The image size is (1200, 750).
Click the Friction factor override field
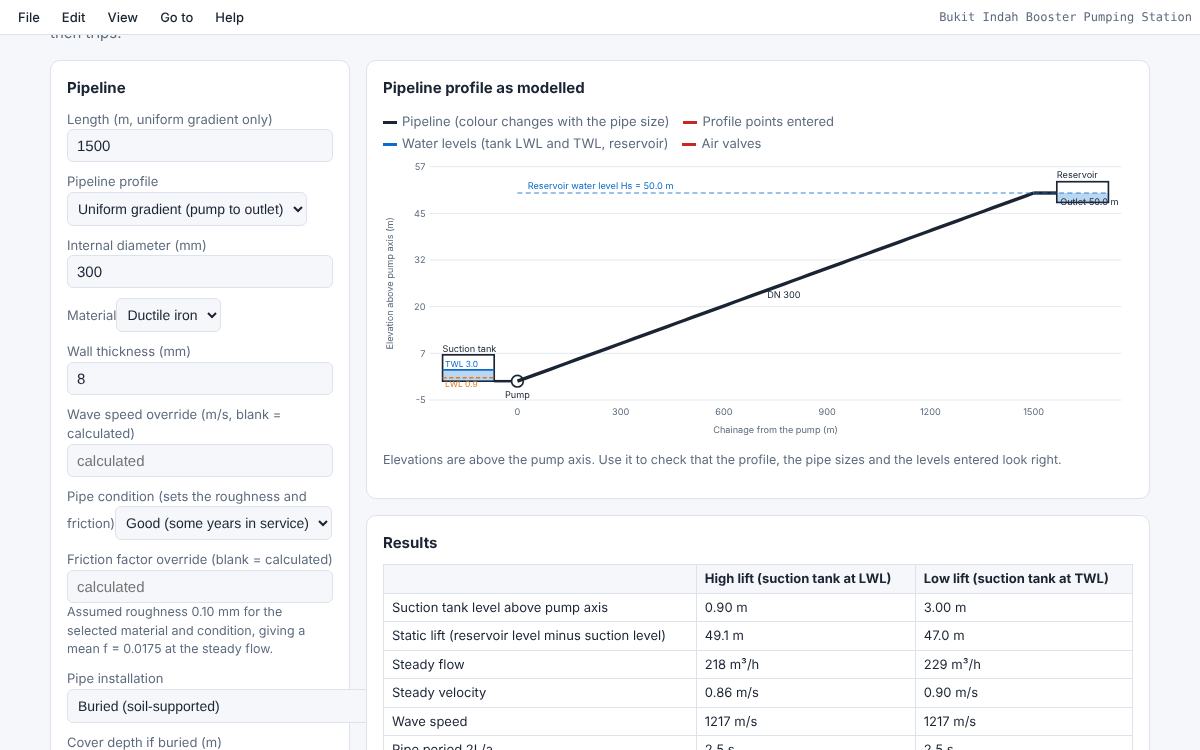[x=200, y=587]
